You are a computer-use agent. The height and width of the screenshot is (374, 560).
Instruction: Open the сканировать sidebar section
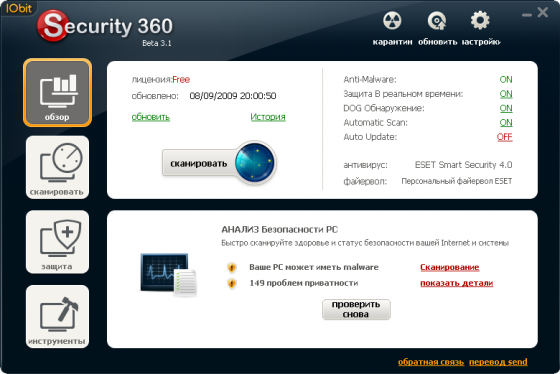pos(58,167)
